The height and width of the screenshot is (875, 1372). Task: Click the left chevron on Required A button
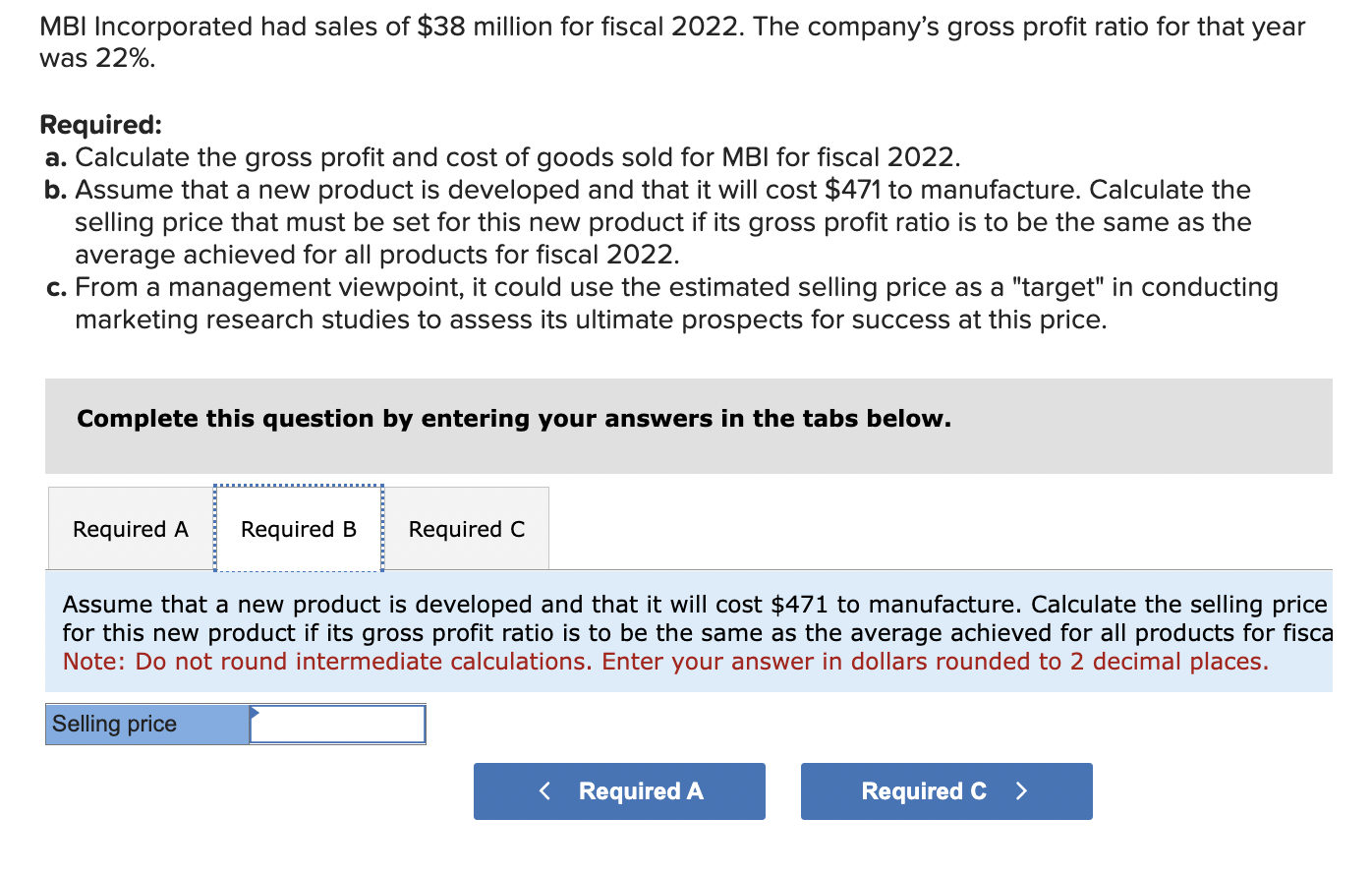click(545, 791)
